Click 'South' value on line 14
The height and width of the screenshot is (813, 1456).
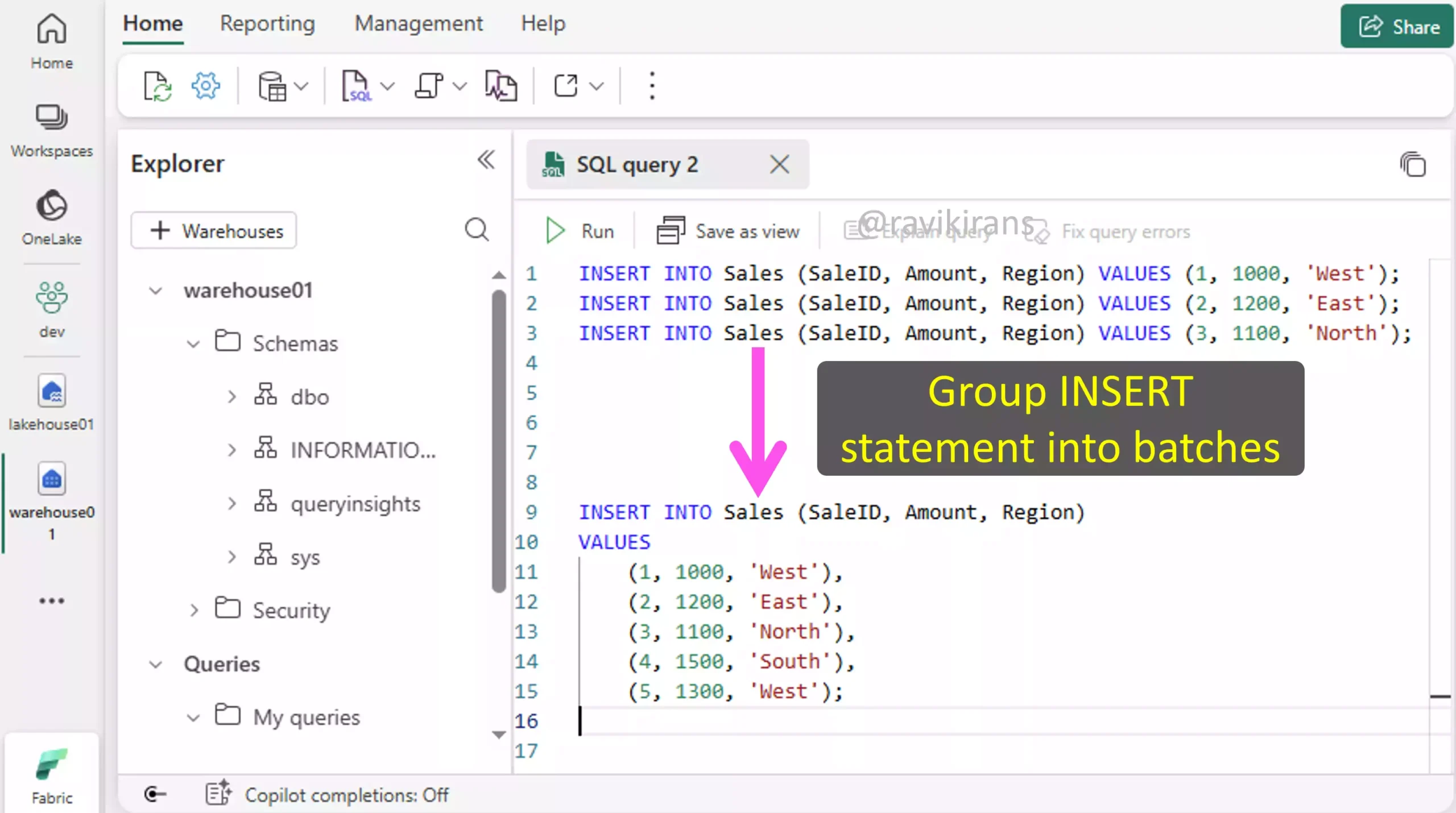pyautogui.click(x=790, y=661)
